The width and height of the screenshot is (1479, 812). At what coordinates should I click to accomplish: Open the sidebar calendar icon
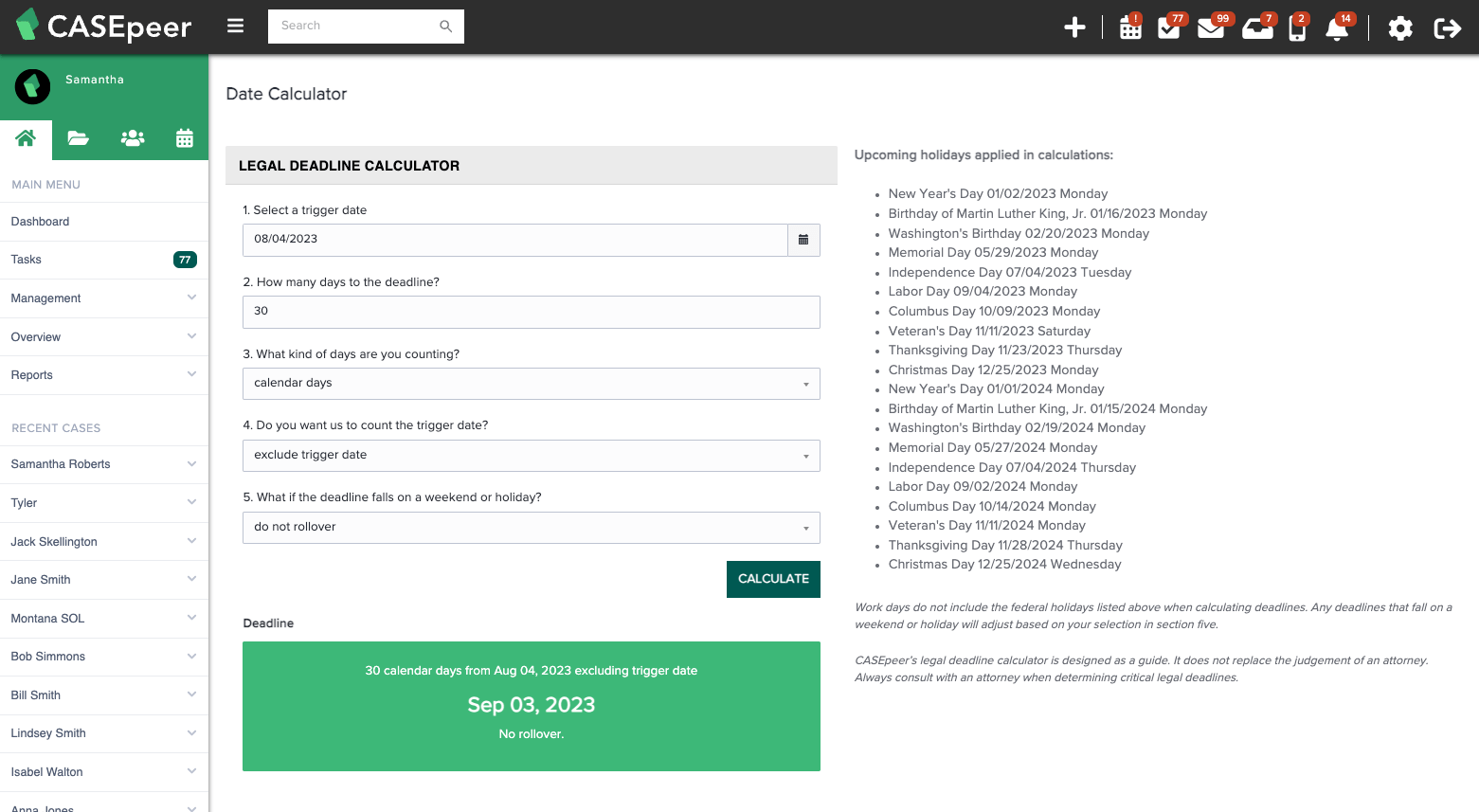184,138
